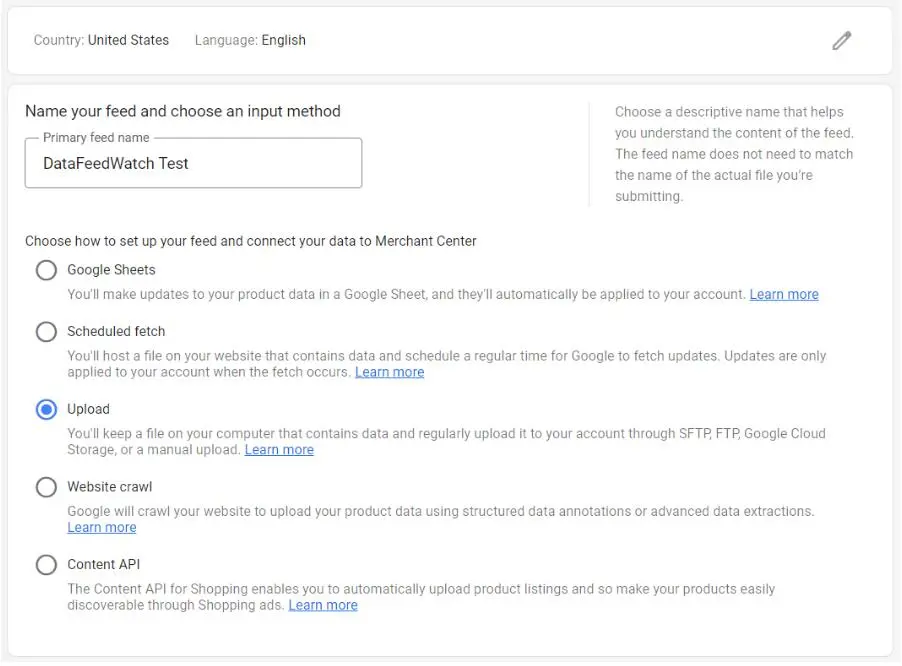Click the 'Content API' option title text

coord(103,564)
